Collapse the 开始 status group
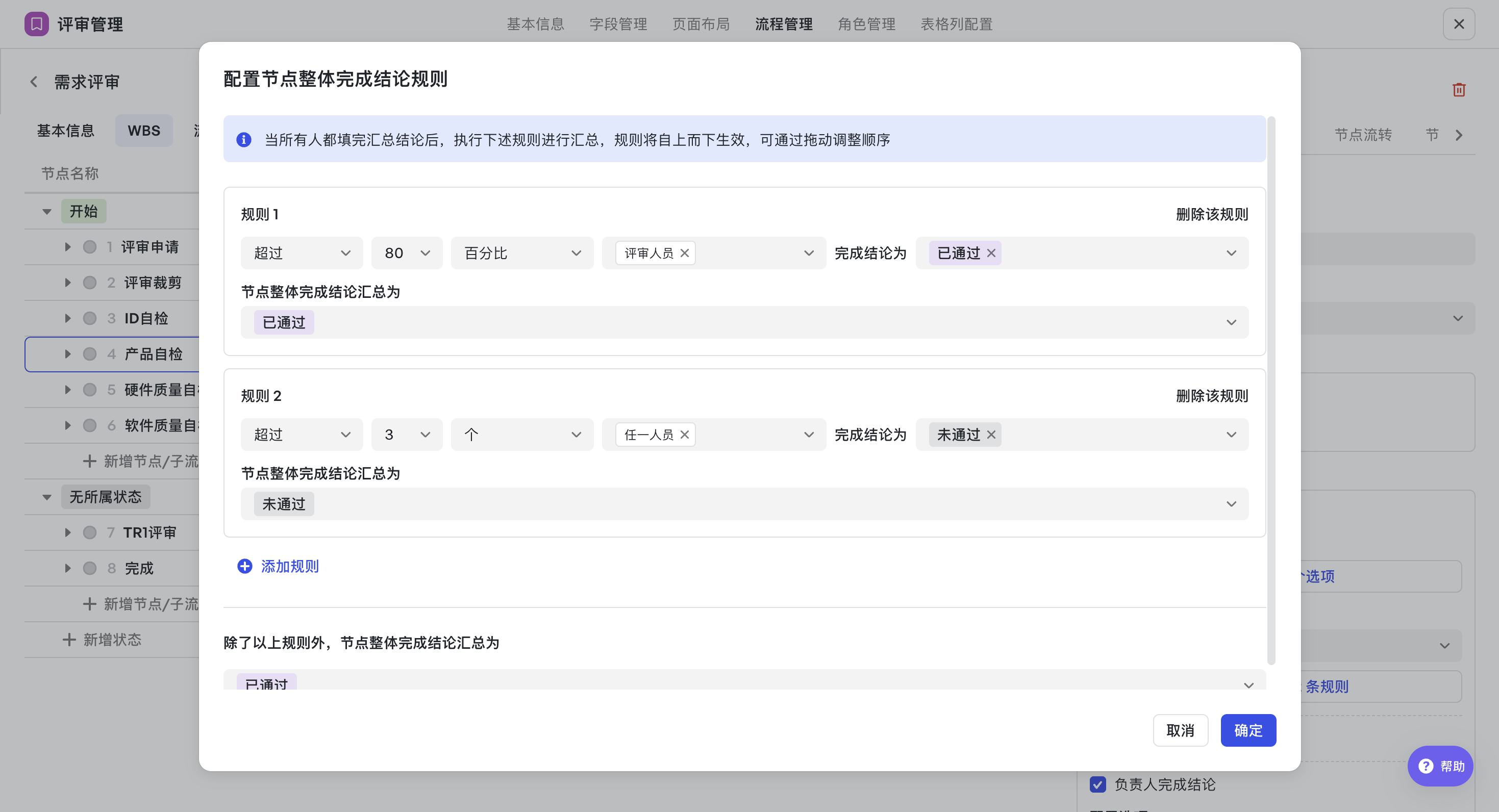 [47, 211]
